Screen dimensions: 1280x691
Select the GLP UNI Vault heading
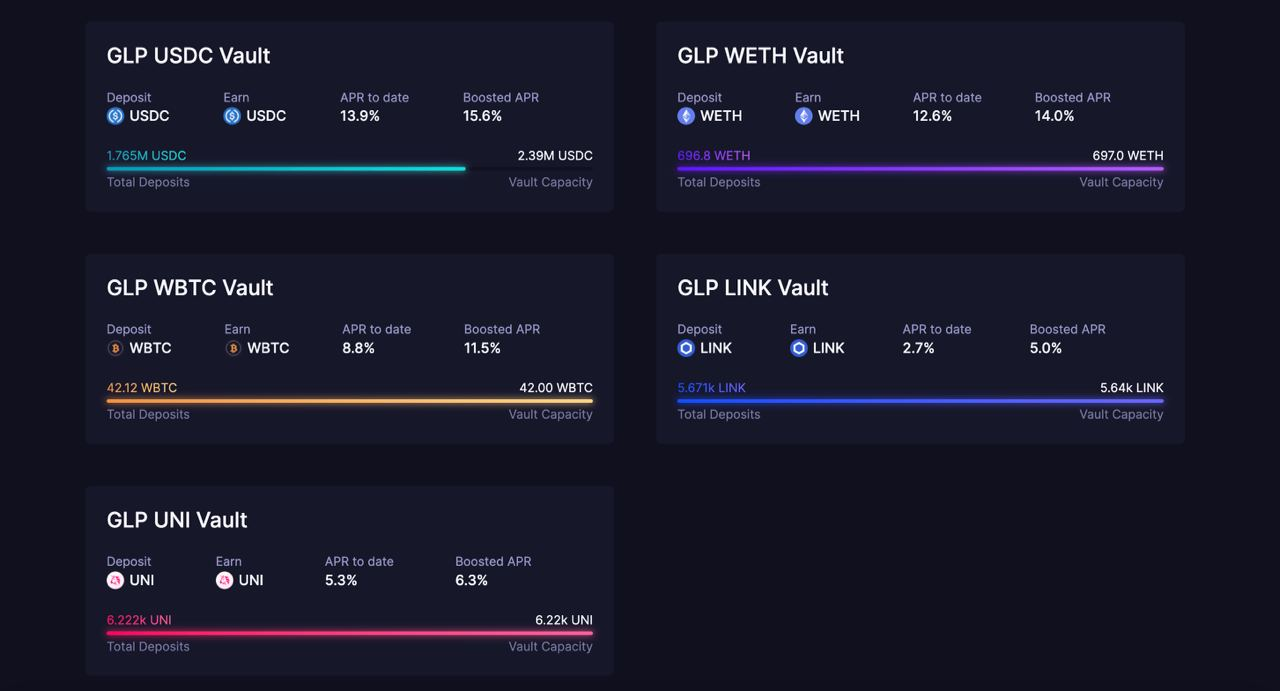[x=177, y=520]
